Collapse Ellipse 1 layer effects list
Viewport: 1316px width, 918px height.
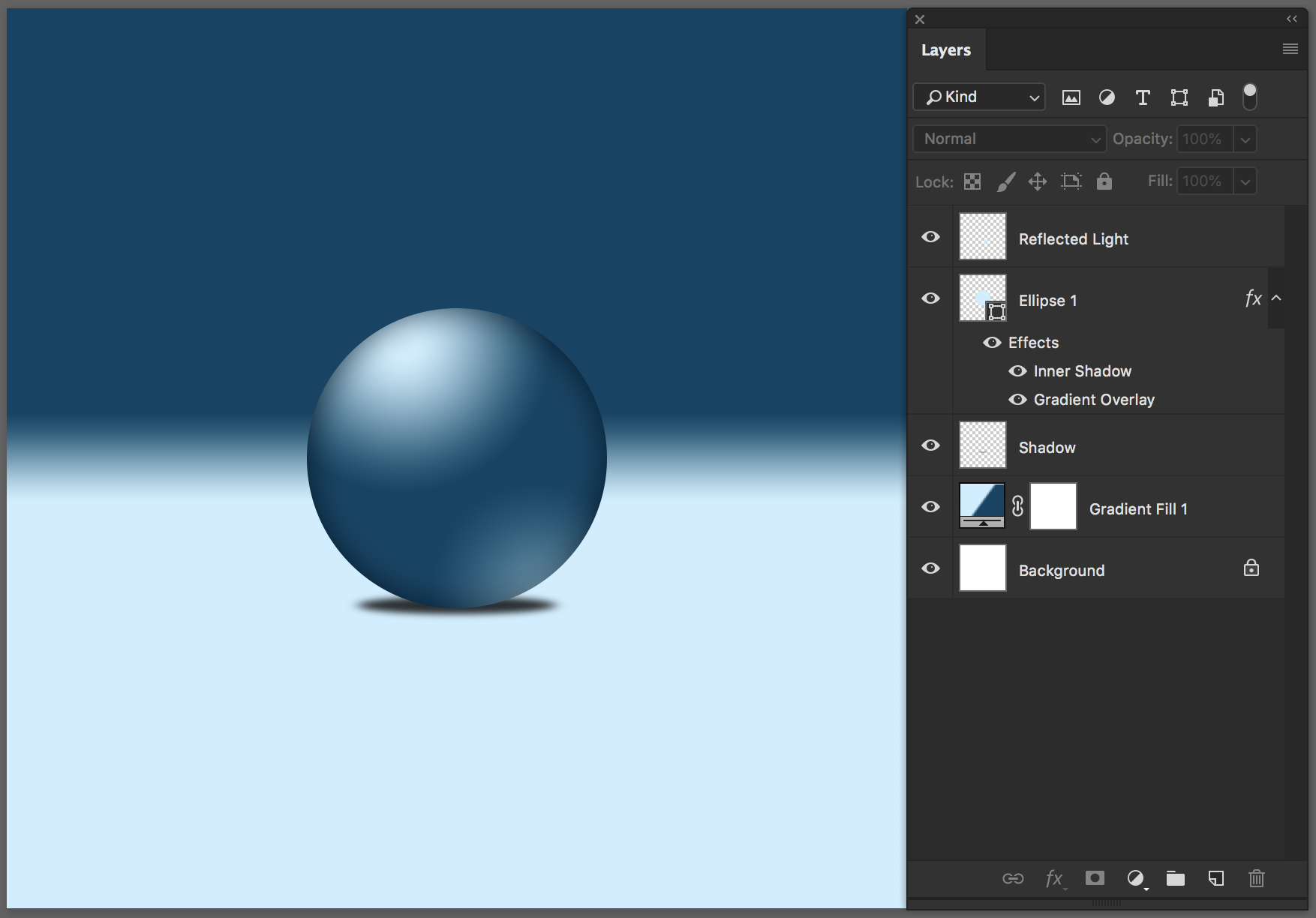1276,298
